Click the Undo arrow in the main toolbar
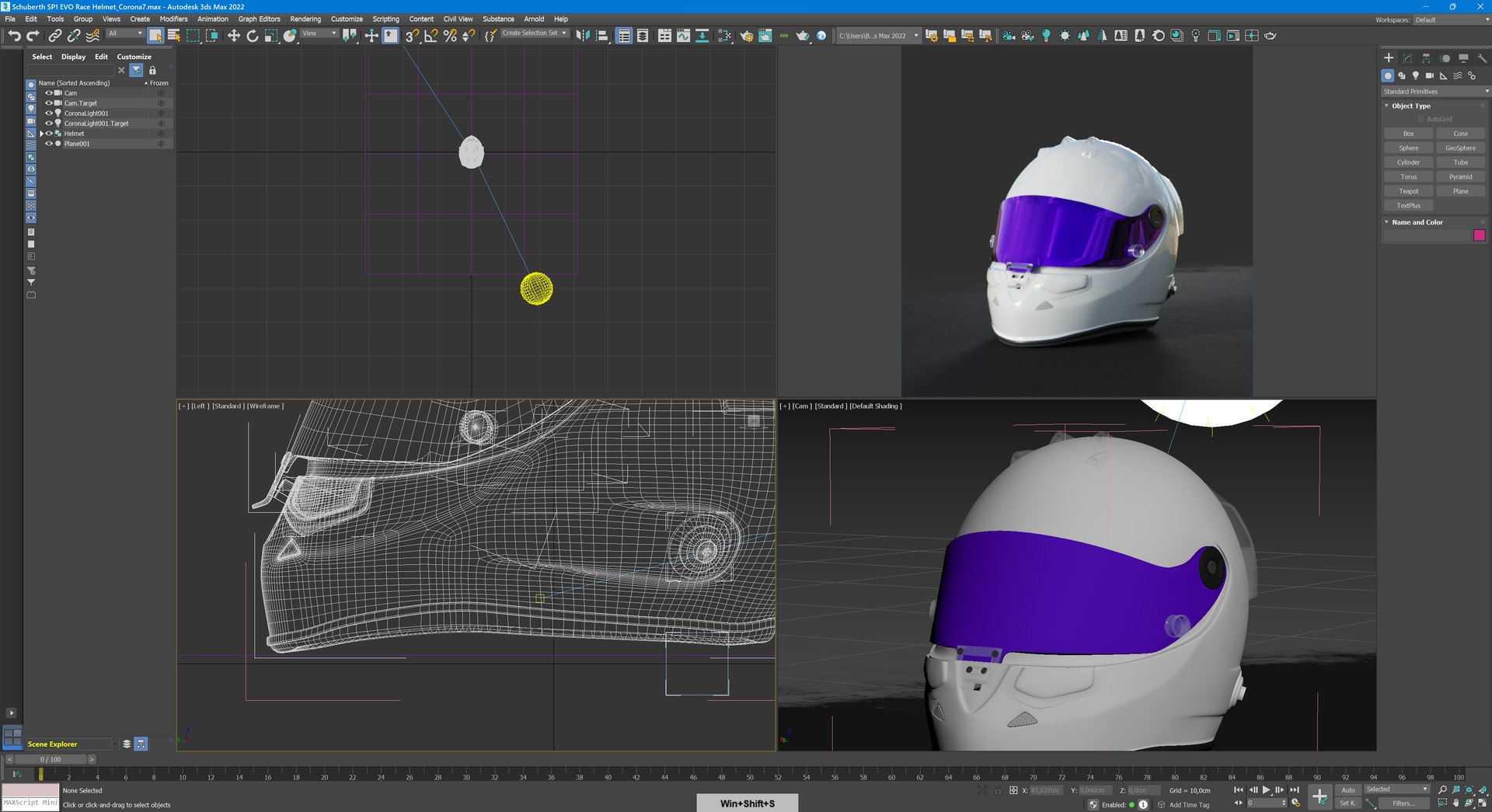1492x812 pixels. (14, 36)
